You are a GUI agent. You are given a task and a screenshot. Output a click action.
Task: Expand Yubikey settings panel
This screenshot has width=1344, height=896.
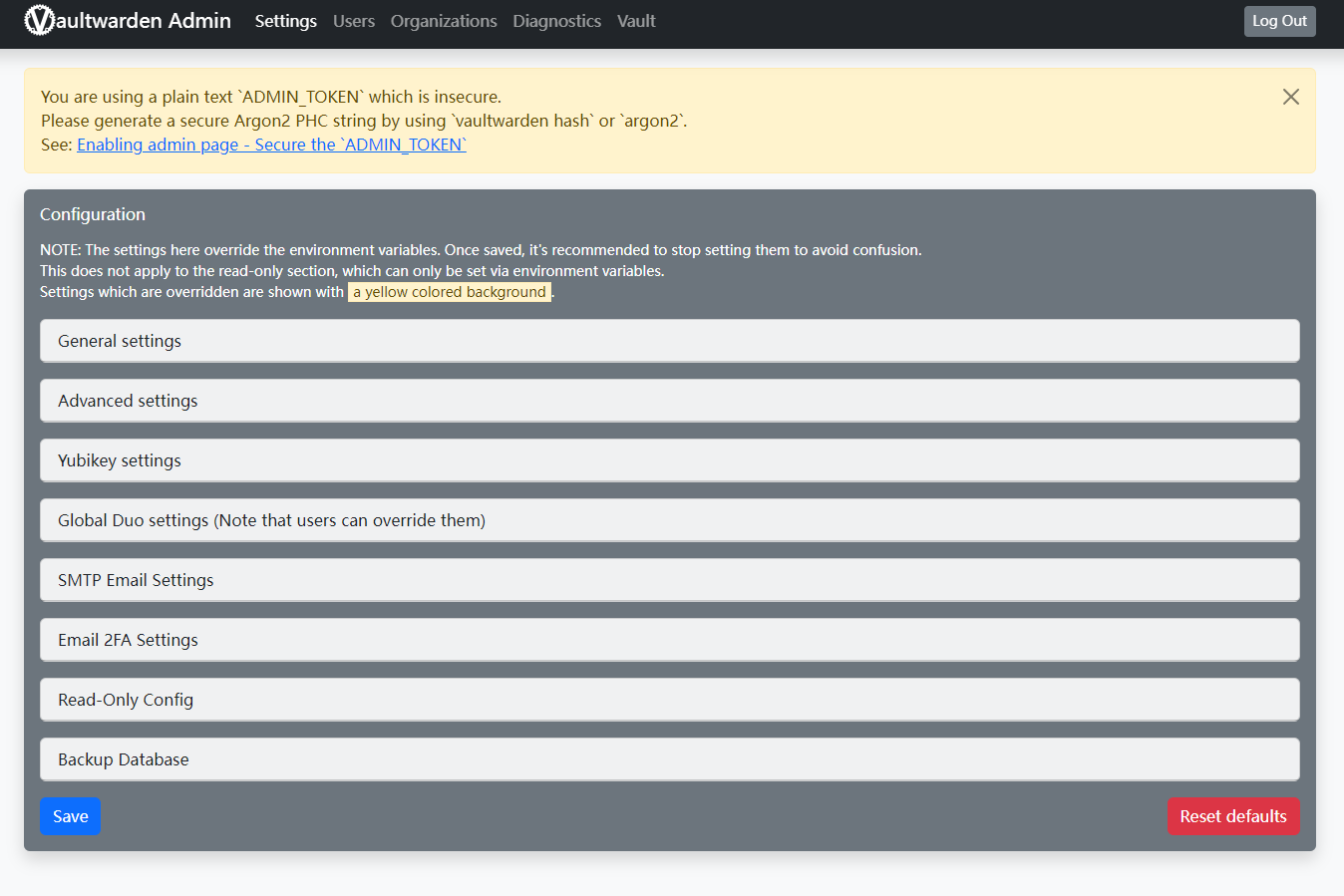[669, 460]
